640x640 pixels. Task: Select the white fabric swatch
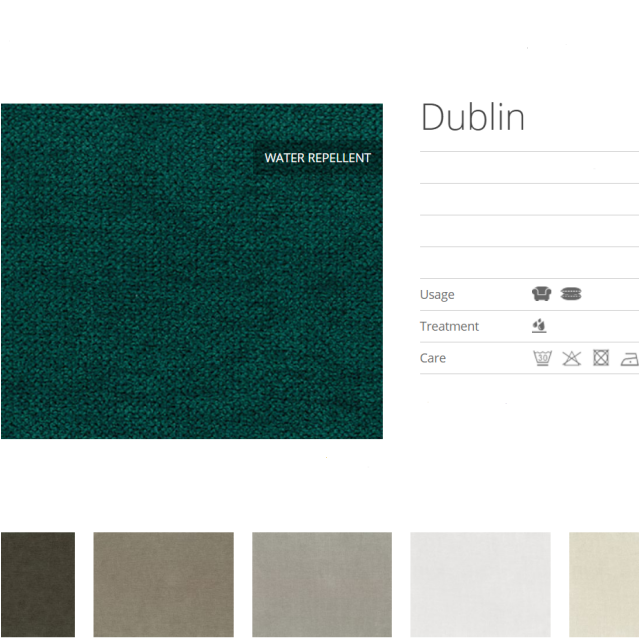click(x=480, y=585)
